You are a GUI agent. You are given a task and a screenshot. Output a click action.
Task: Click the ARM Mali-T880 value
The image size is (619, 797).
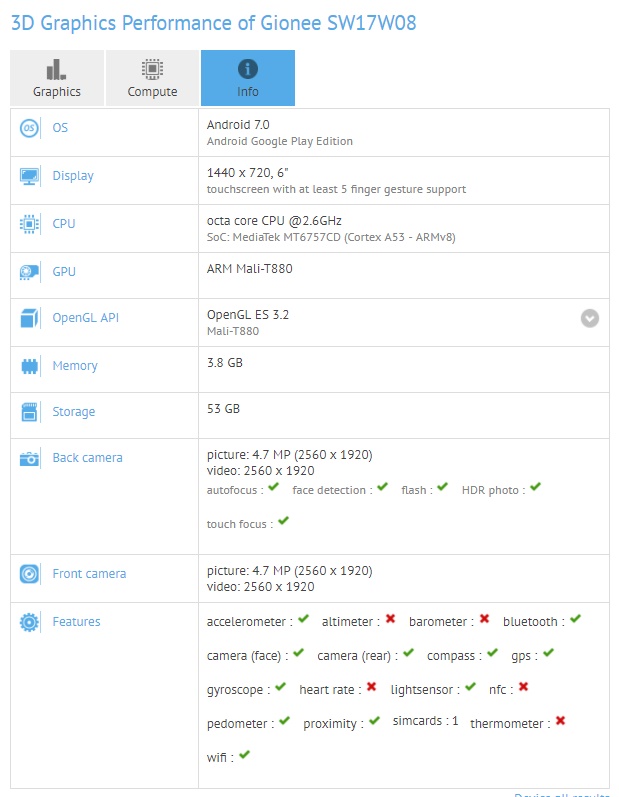click(250, 268)
